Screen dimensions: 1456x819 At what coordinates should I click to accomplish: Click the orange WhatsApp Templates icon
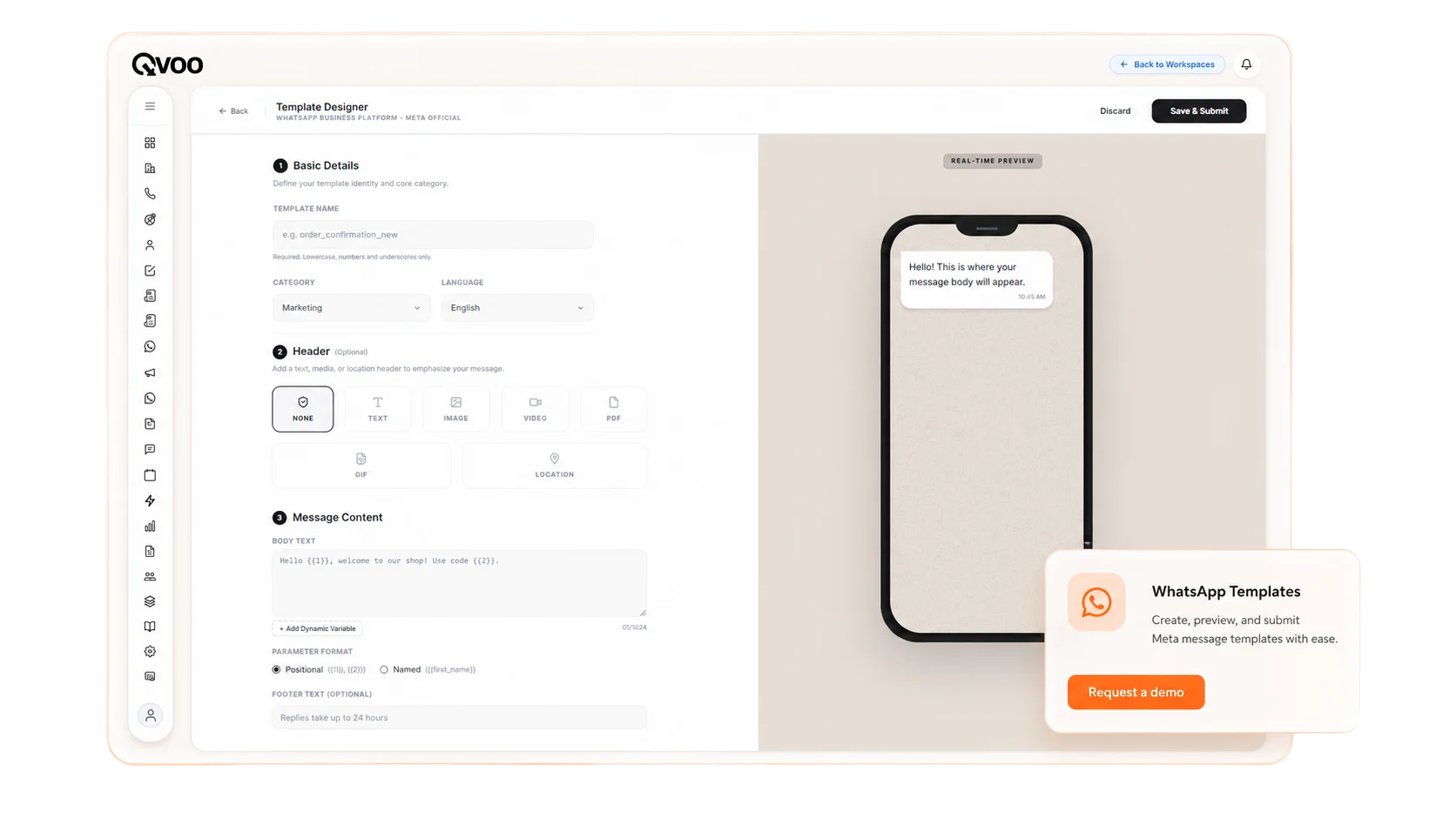point(1096,601)
